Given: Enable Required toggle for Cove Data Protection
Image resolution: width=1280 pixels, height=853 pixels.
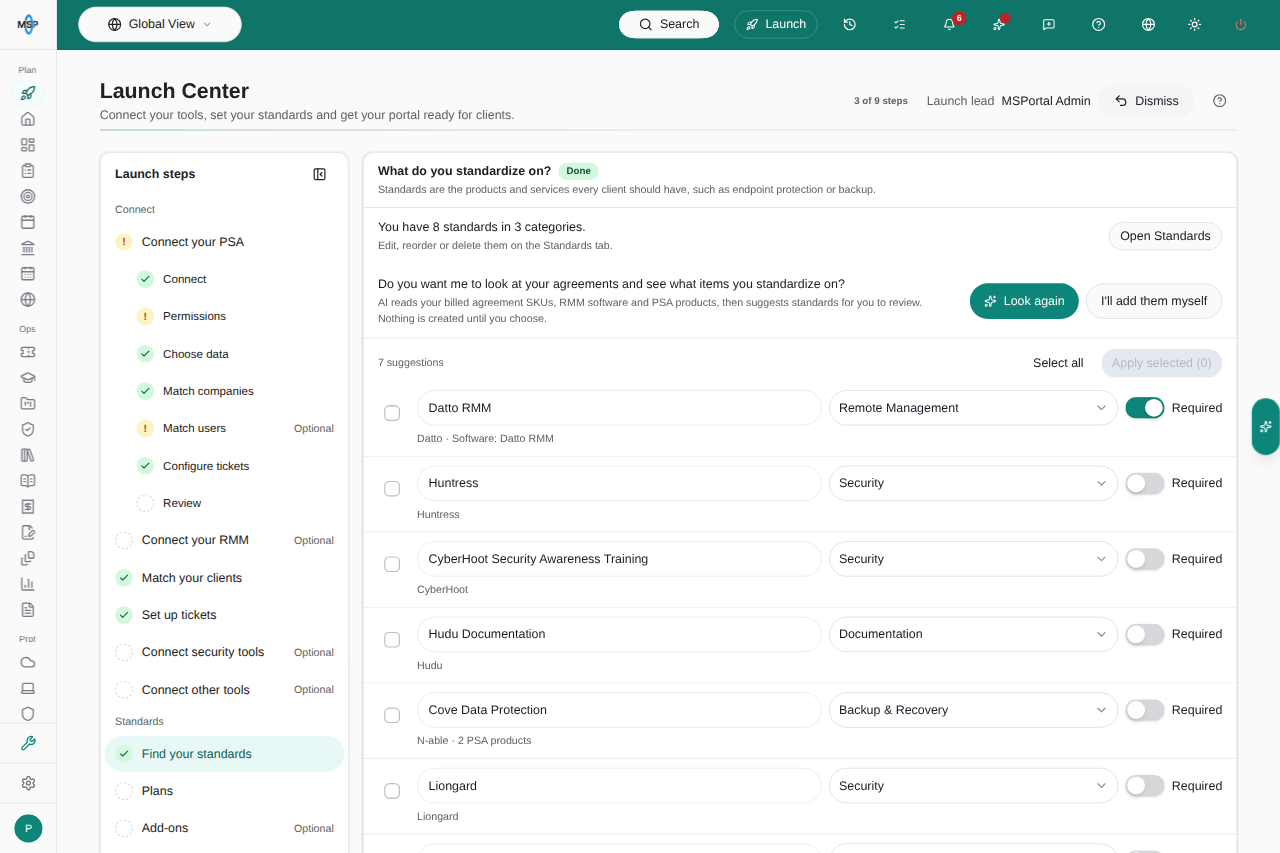Looking at the screenshot, I should (x=1145, y=710).
